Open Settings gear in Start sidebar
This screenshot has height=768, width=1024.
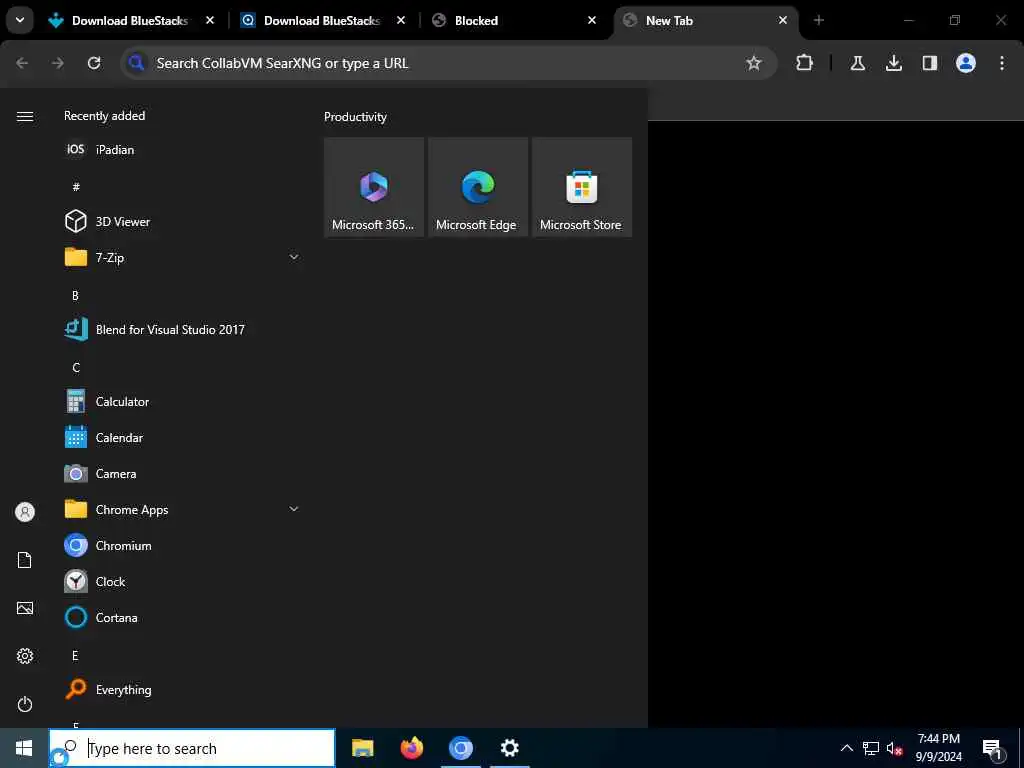click(x=25, y=656)
